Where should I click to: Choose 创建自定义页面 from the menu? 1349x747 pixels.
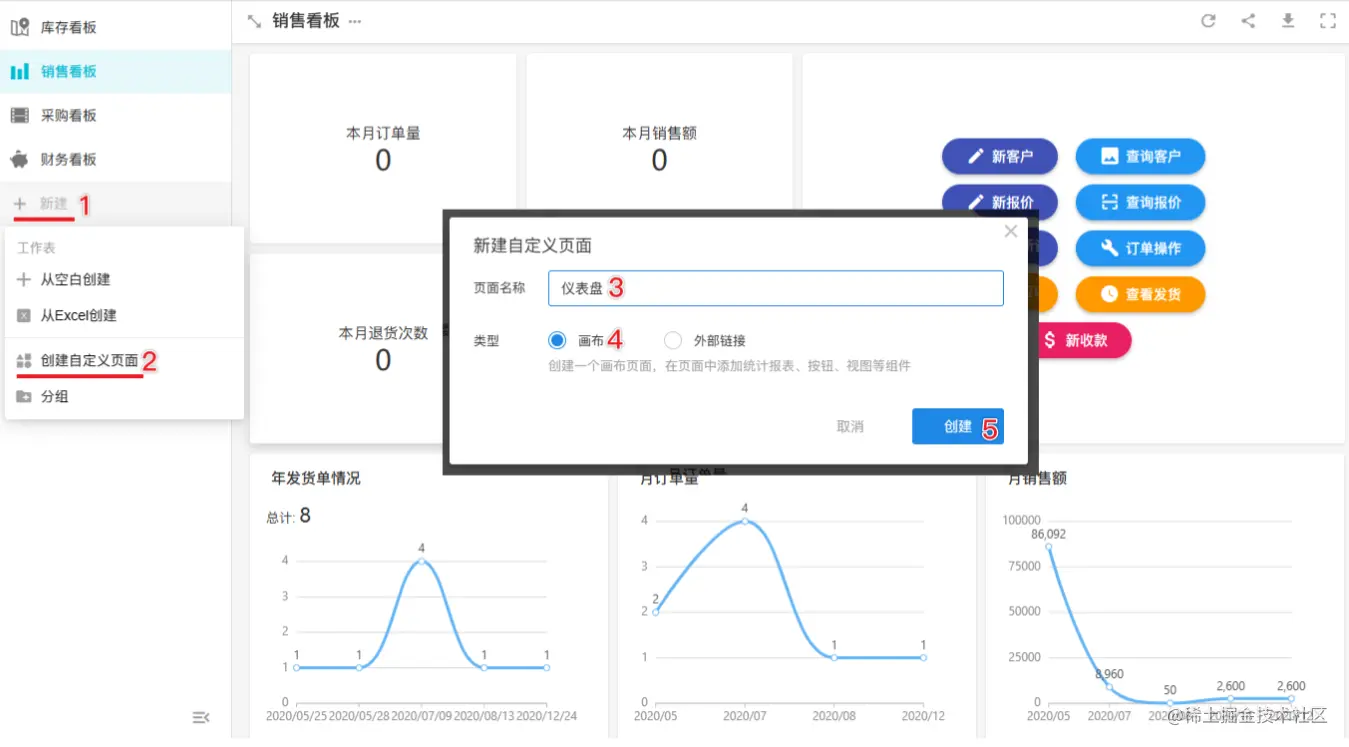point(124,361)
